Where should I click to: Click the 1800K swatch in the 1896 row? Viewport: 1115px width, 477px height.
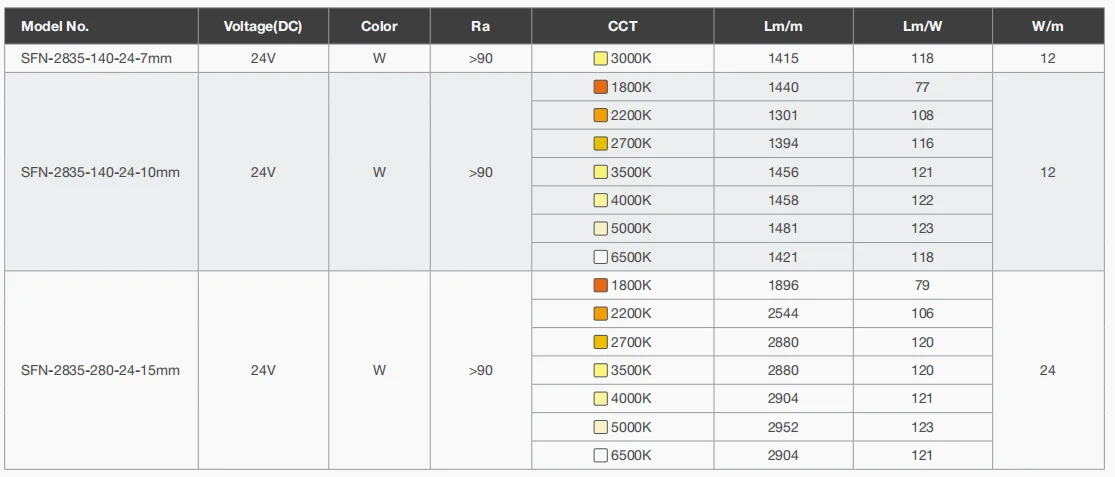(601, 285)
